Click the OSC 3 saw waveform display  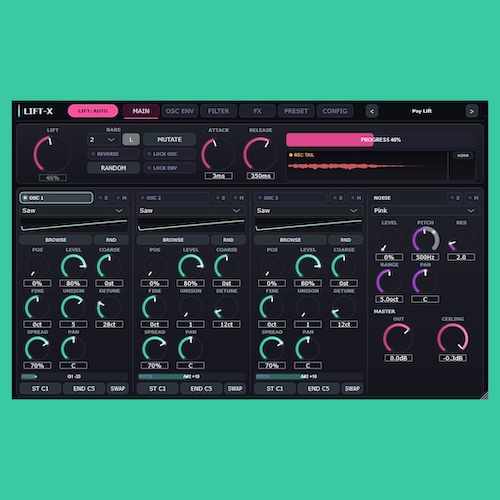point(308,225)
